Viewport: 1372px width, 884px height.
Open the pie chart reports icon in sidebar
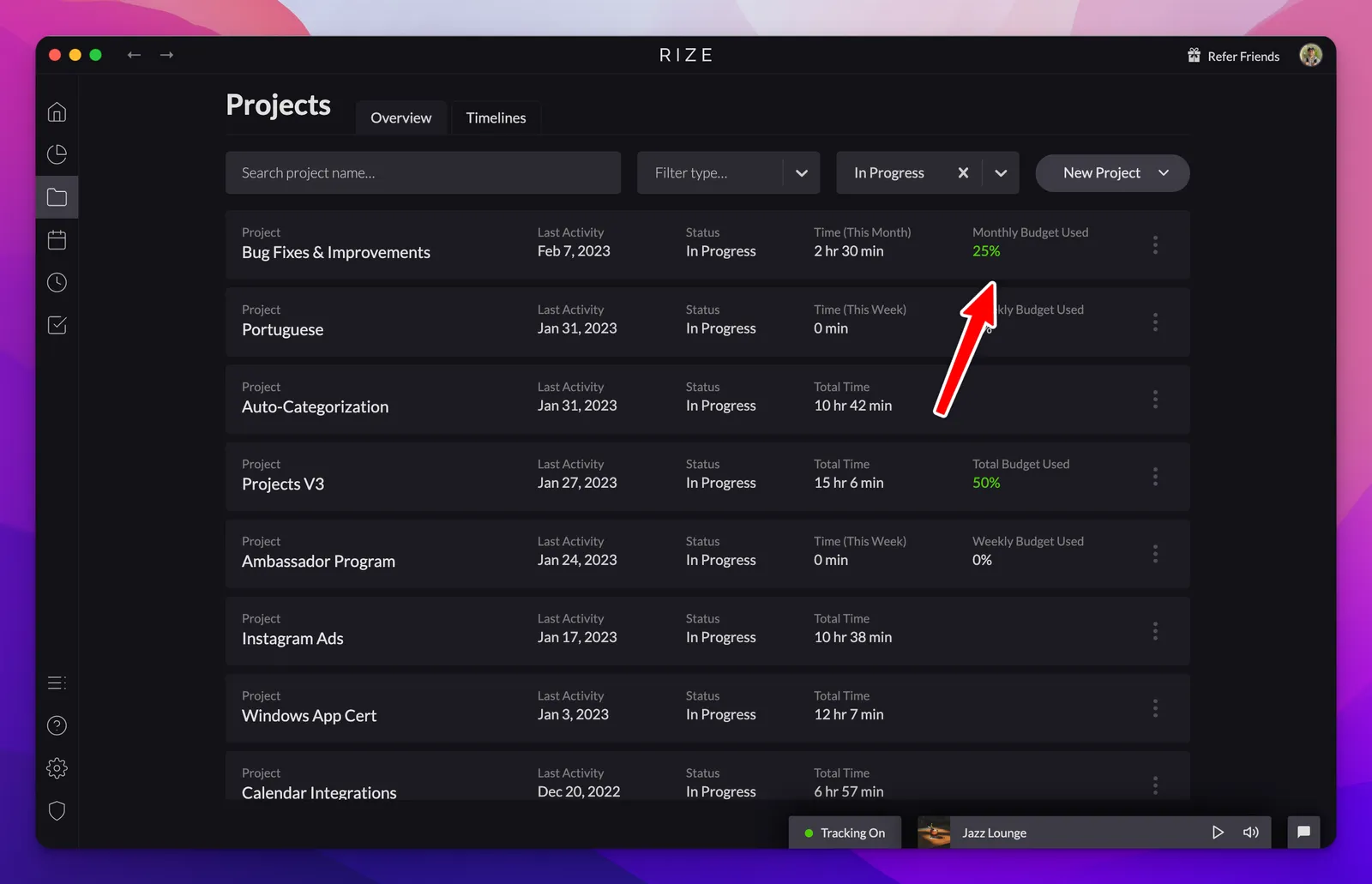pyautogui.click(x=57, y=154)
